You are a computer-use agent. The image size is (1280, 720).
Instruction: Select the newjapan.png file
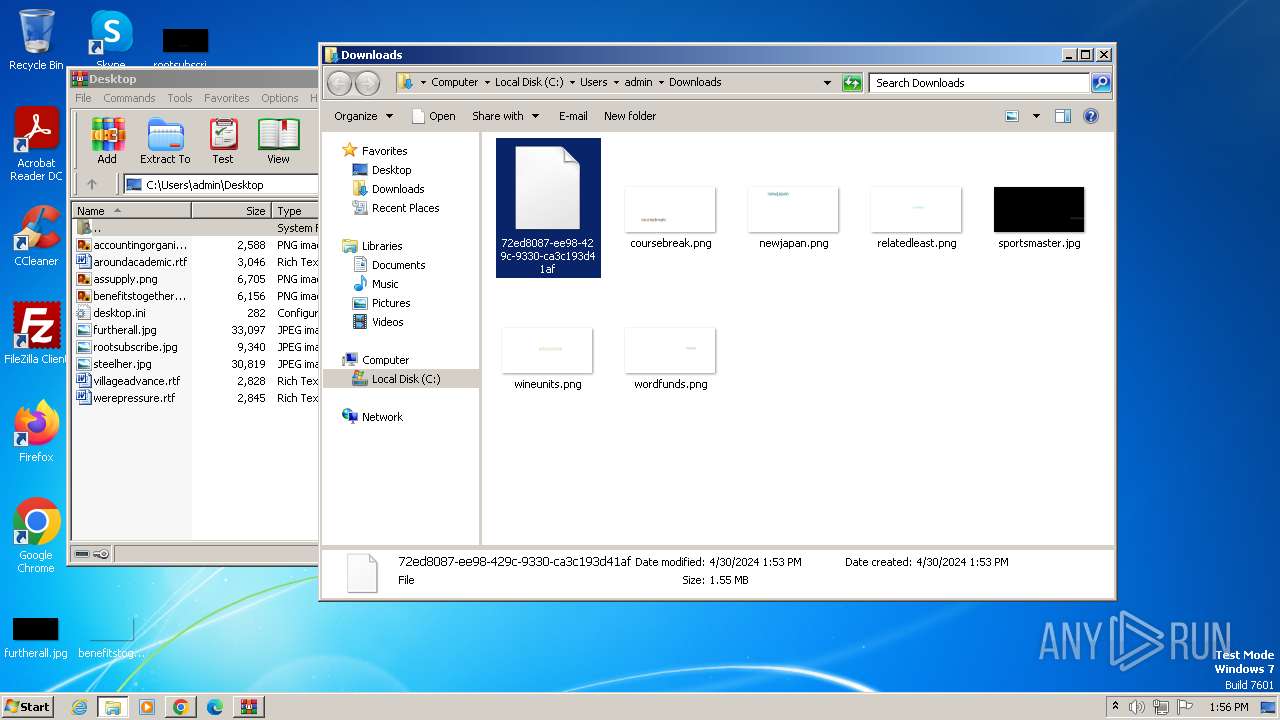794,218
